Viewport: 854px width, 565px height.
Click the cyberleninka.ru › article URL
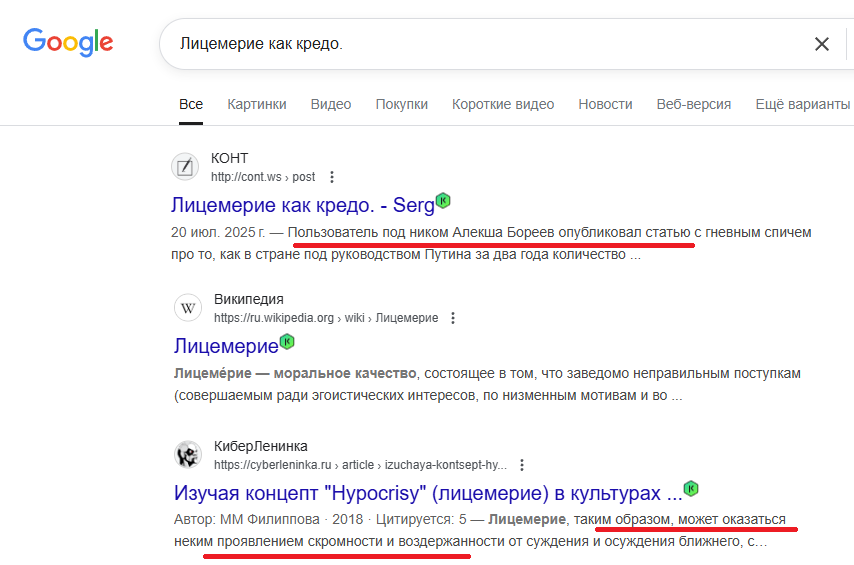point(360,465)
